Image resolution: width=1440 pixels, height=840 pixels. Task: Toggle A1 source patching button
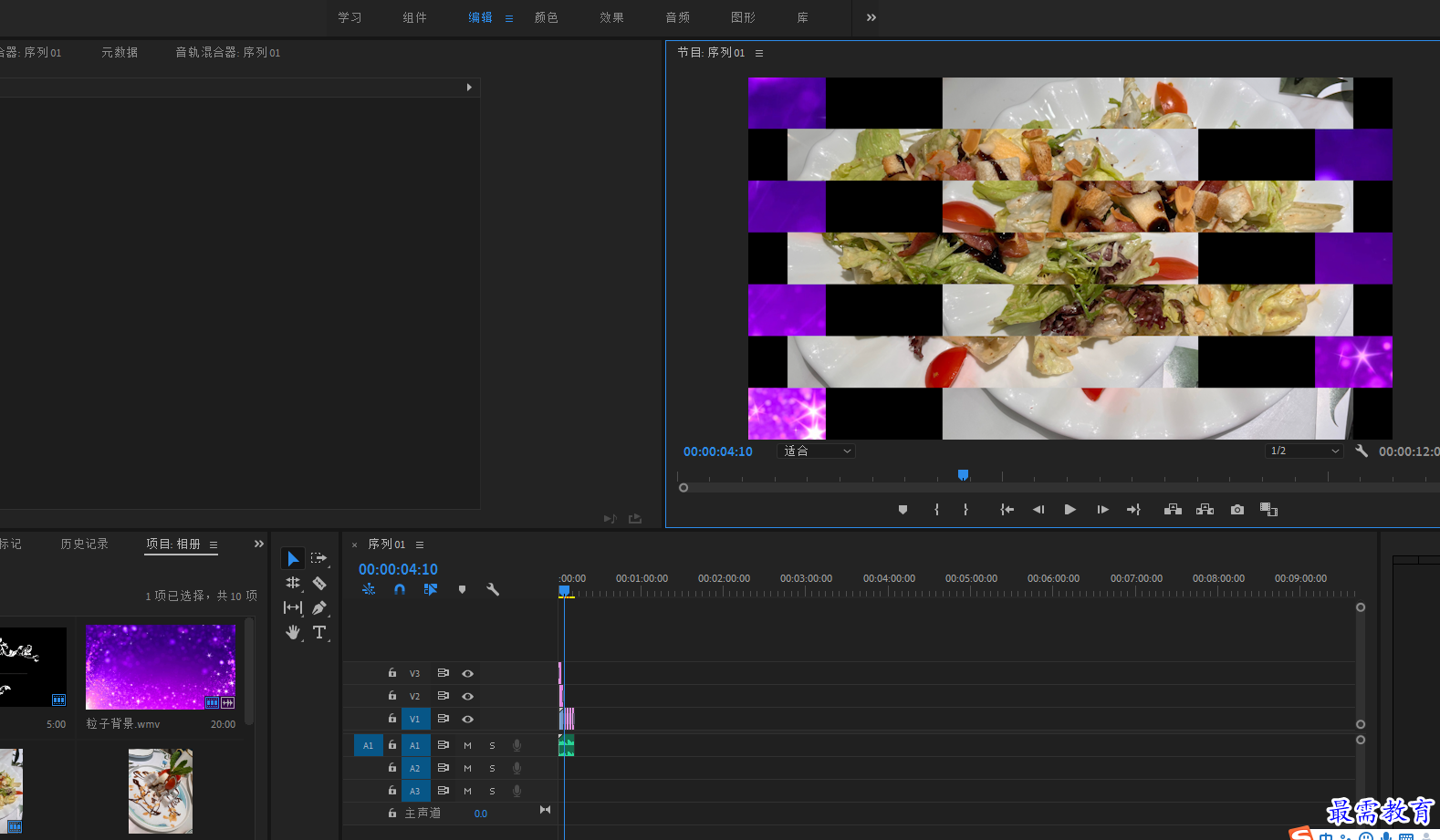368,745
